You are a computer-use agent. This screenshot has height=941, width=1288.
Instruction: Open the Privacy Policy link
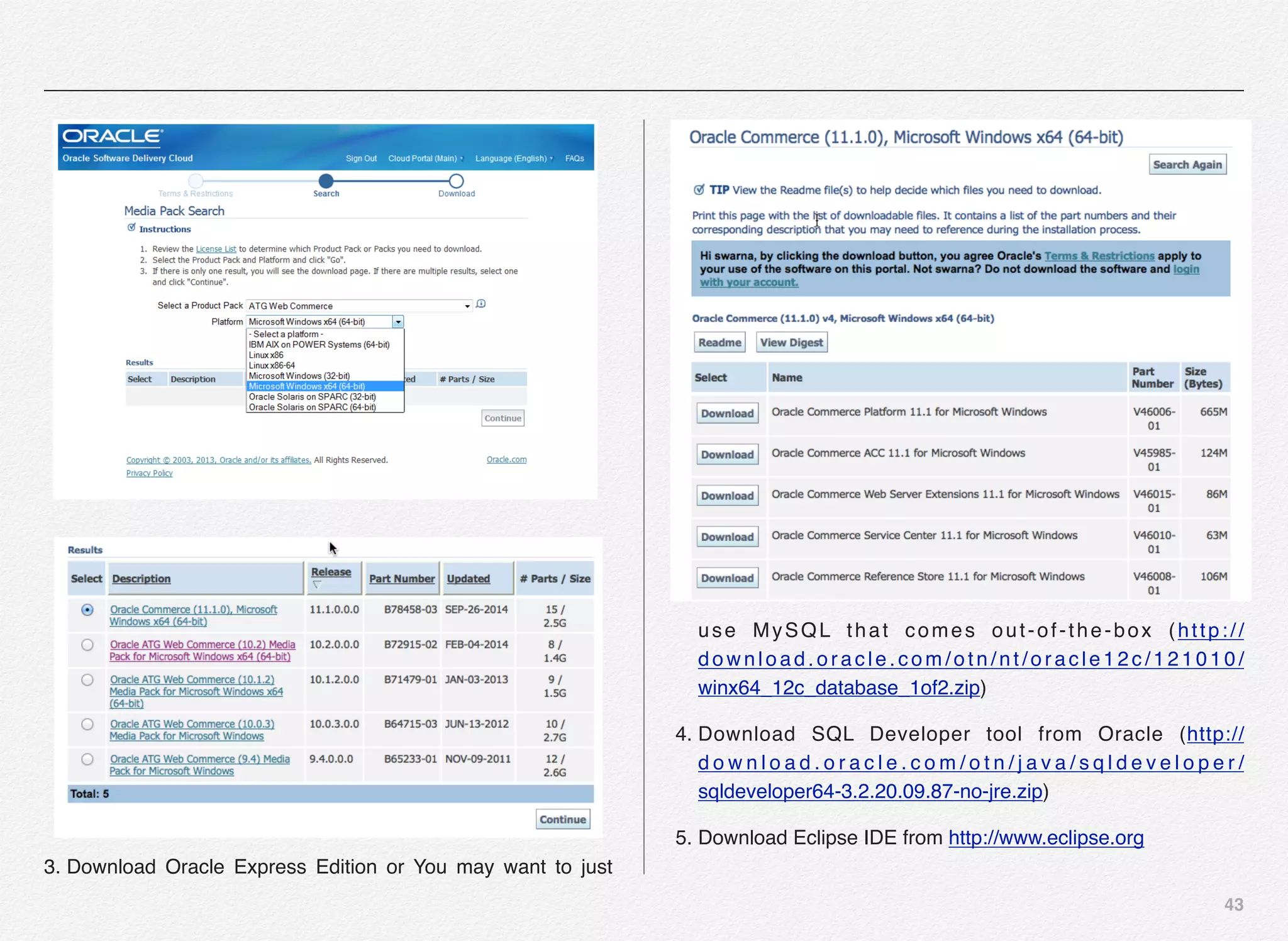[149, 473]
